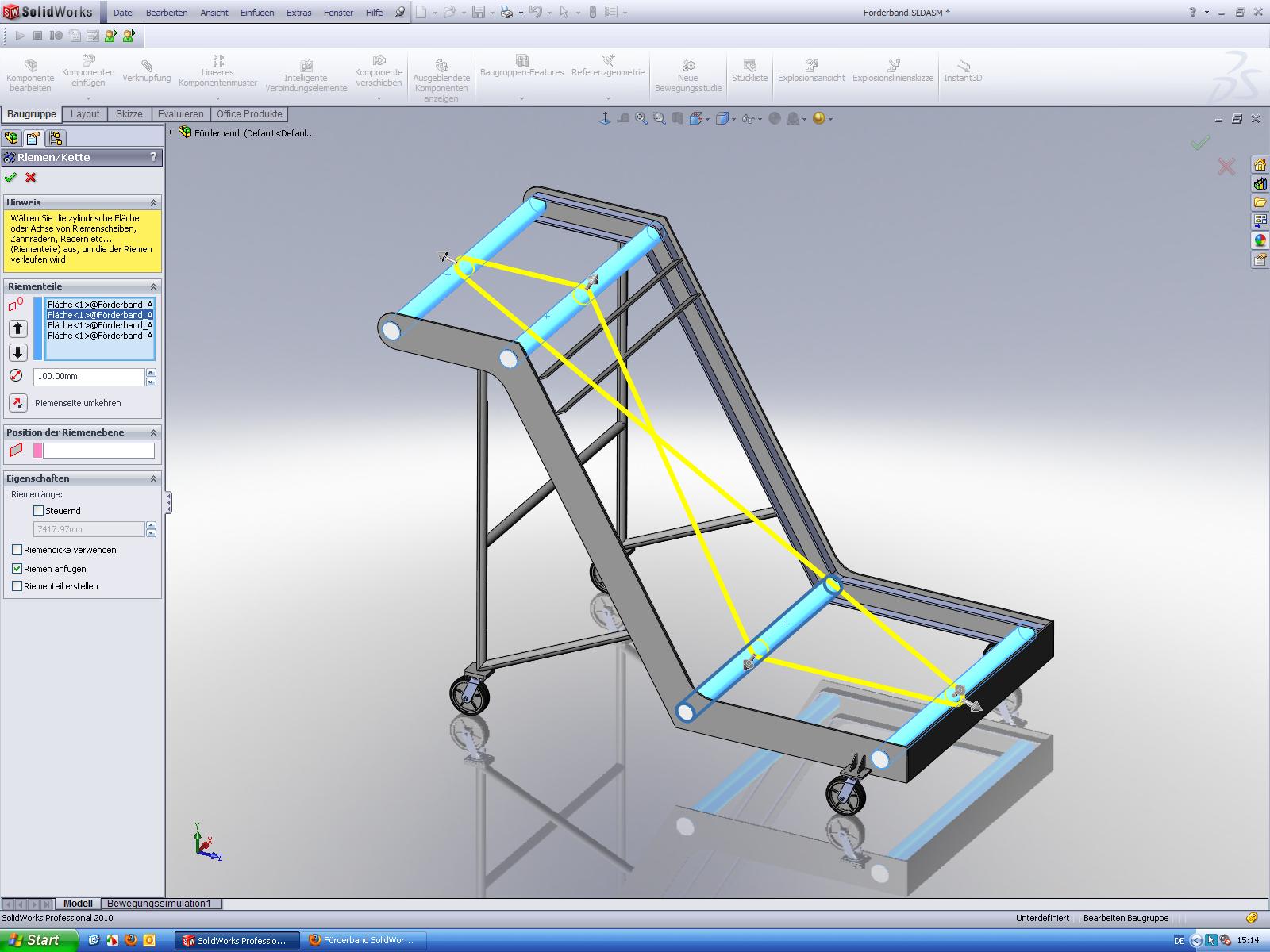Click the Position der Riemenebene selection box
Viewport: 1270px width, 952px height.
coord(98,451)
